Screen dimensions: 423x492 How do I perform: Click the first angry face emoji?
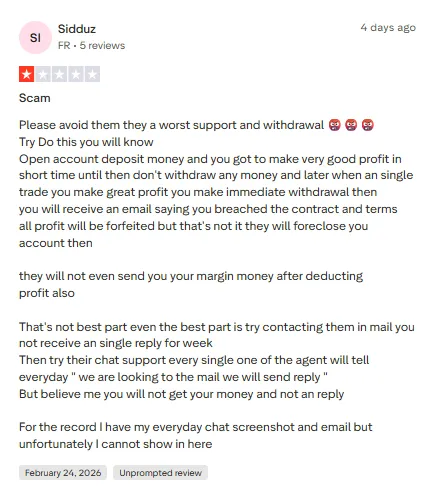[334, 125]
